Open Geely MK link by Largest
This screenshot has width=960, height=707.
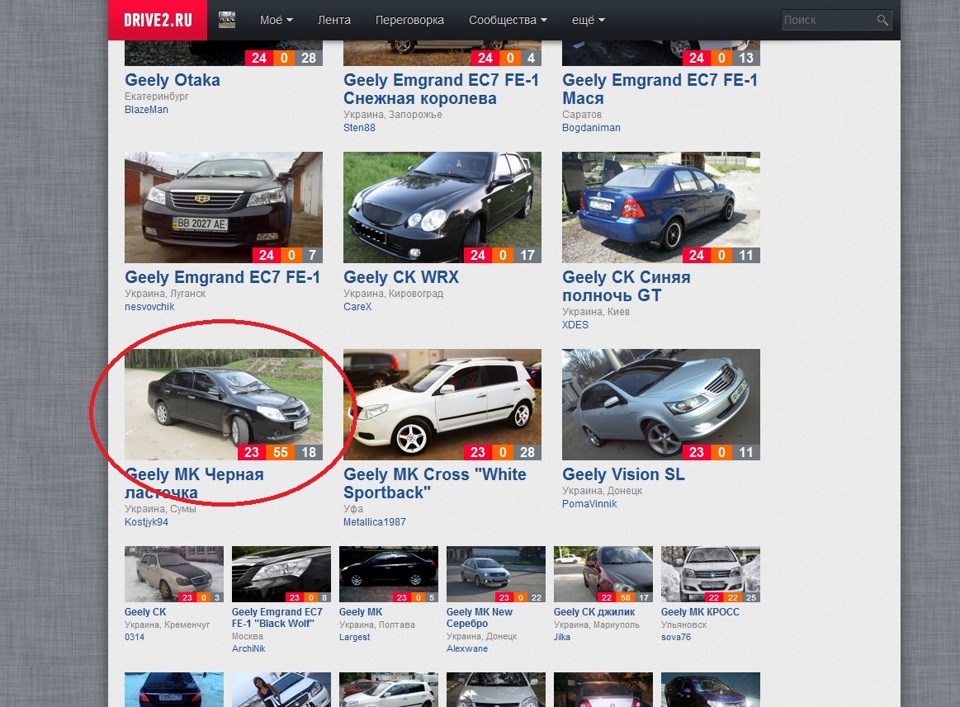[361, 612]
